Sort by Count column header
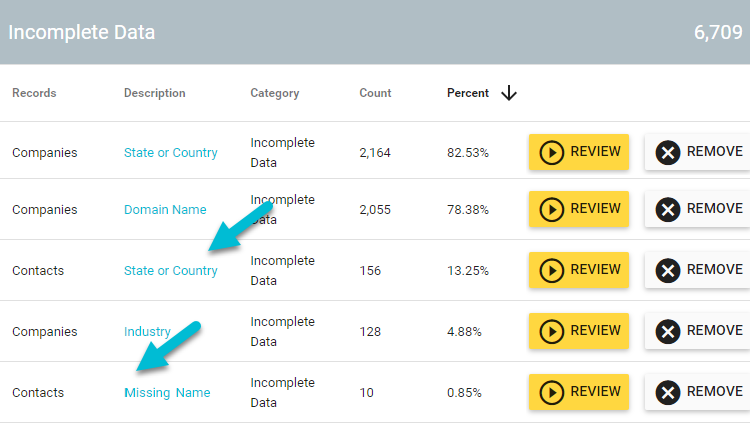The height and width of the screenshot is (428, 753). (x=375, y=93)
